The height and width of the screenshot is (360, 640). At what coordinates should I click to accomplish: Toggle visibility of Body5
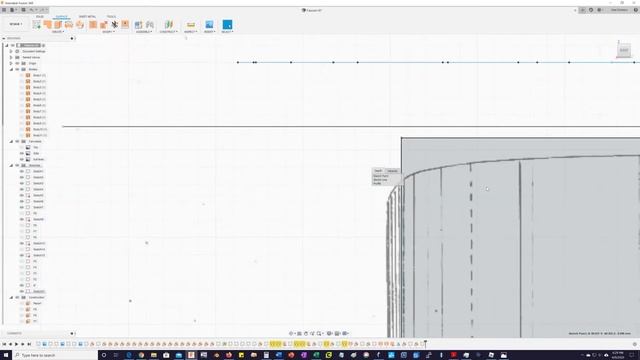click(x=22, y=99)
